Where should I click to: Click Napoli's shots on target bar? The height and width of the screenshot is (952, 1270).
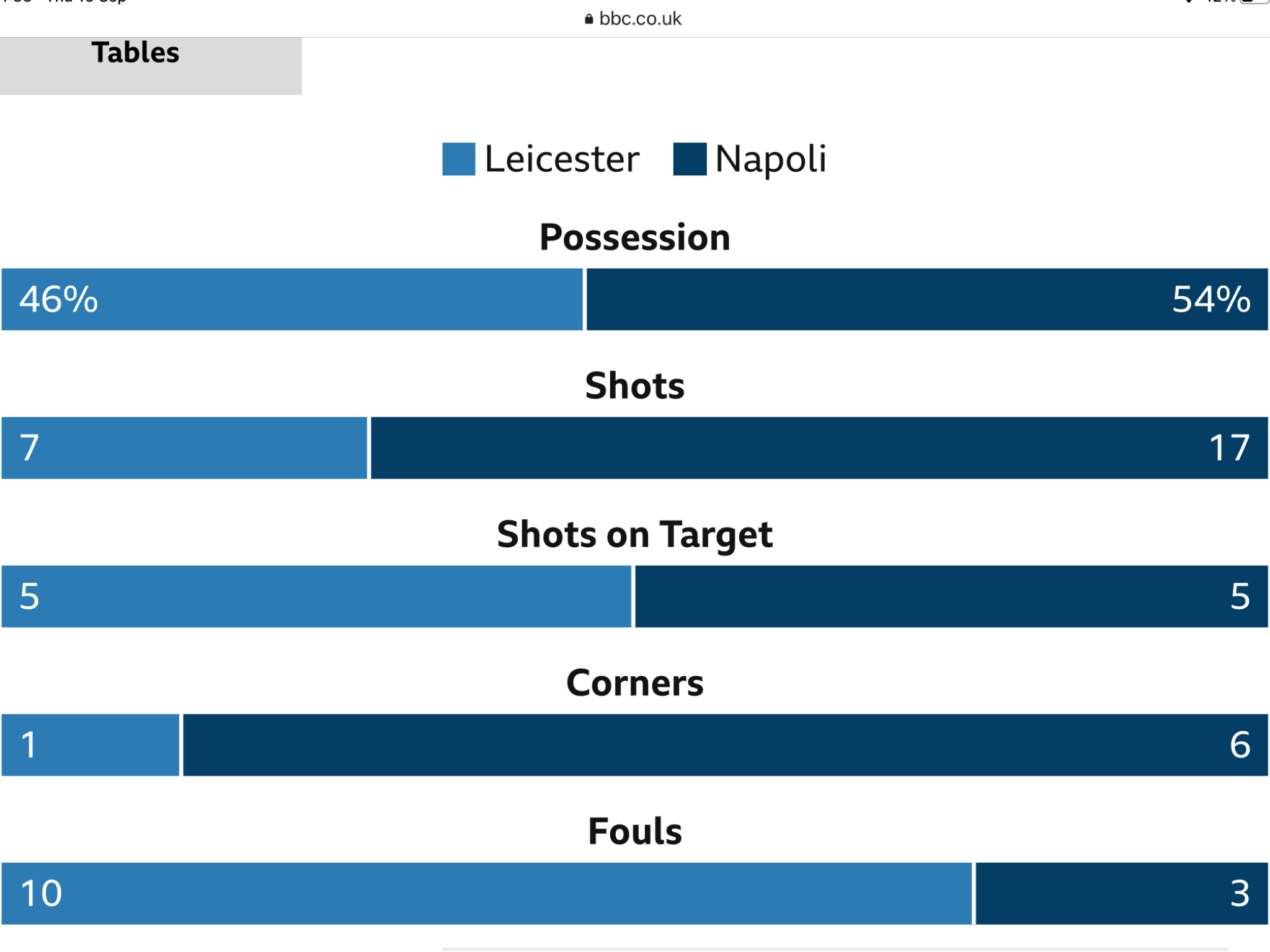pos(951,596)
